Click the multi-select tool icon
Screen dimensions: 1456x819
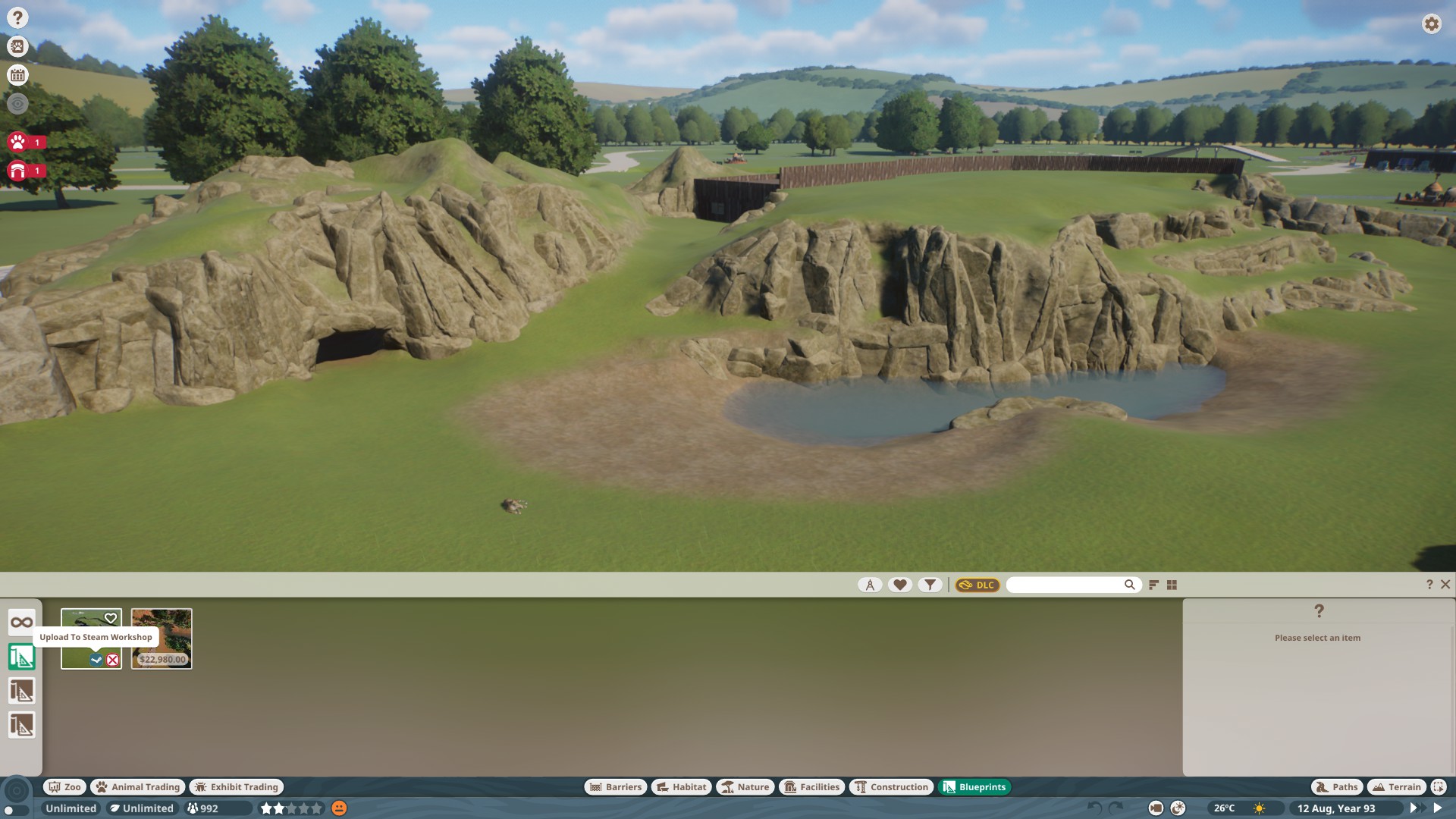click(x=1439, y=787)
